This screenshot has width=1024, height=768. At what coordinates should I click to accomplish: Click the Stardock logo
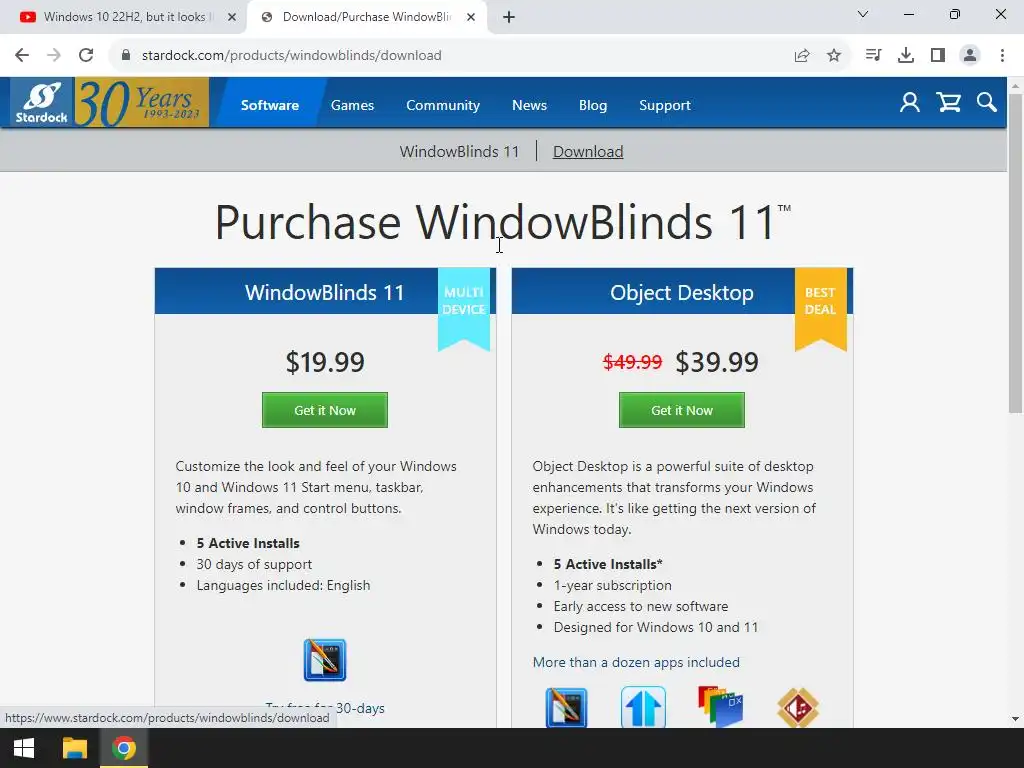point(41,103)
